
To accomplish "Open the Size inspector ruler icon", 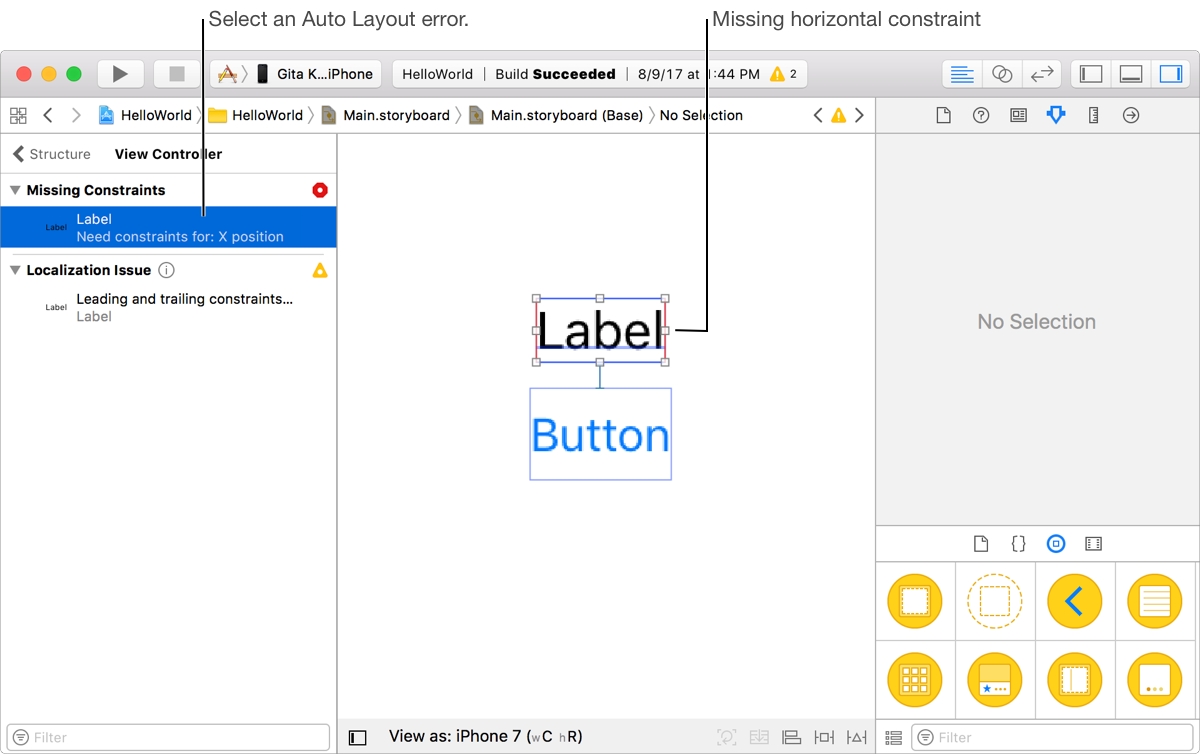I will pyautogui.click(x=1093, y=115).
